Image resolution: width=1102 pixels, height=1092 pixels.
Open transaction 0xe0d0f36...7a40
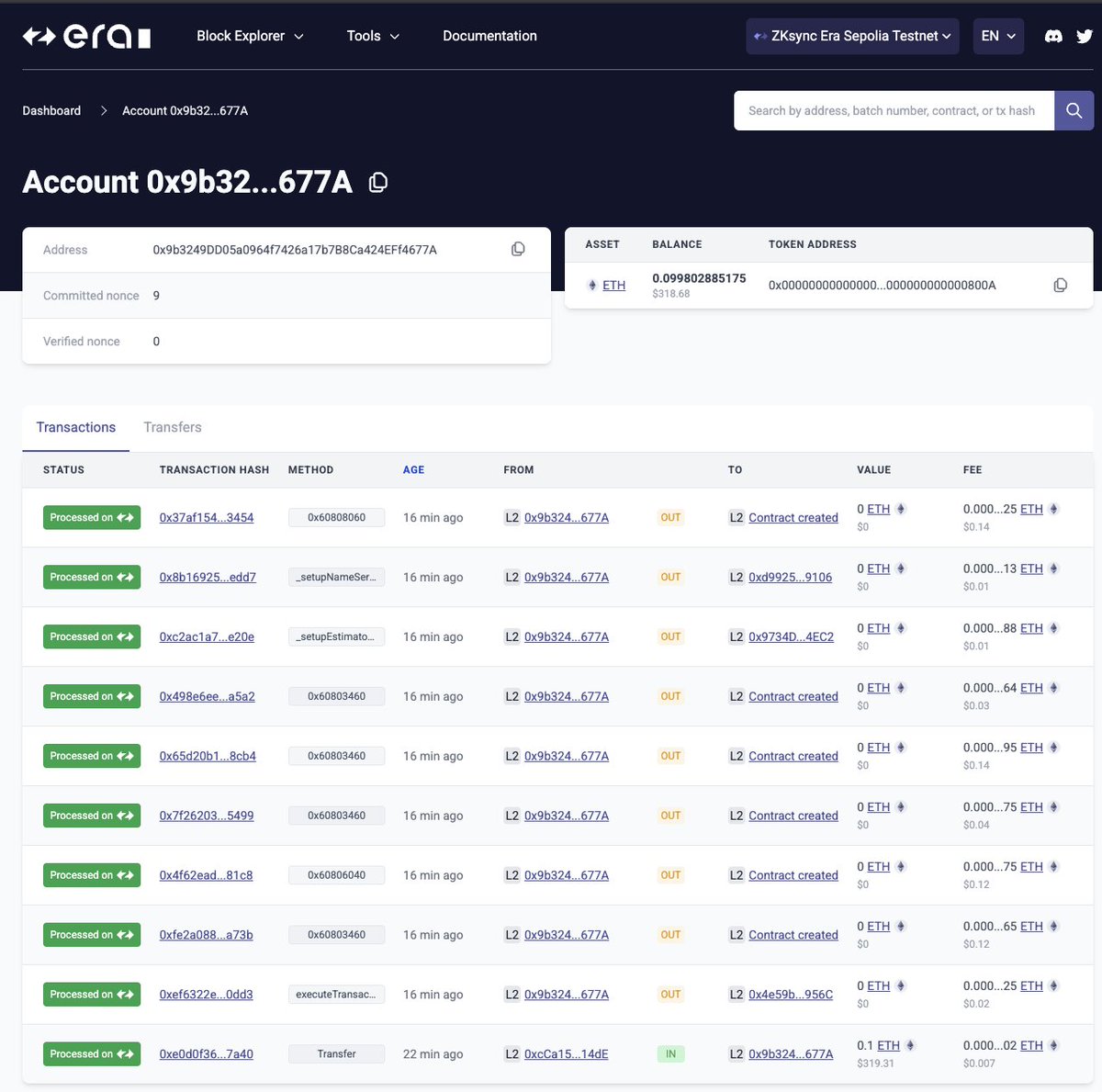click(207, 1054)
